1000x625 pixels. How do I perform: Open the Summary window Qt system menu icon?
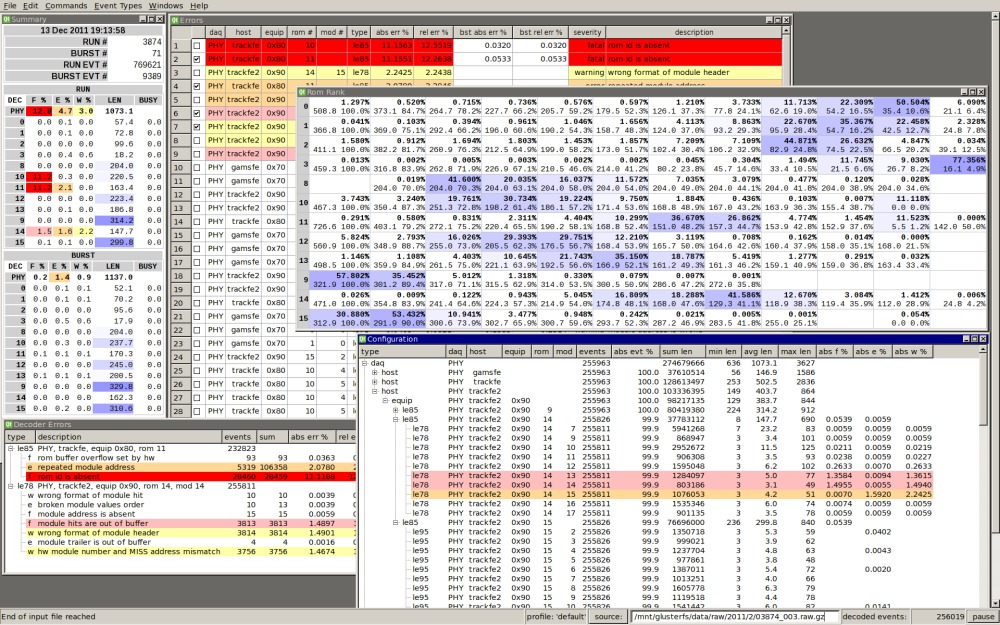click(x=7, y=19)
